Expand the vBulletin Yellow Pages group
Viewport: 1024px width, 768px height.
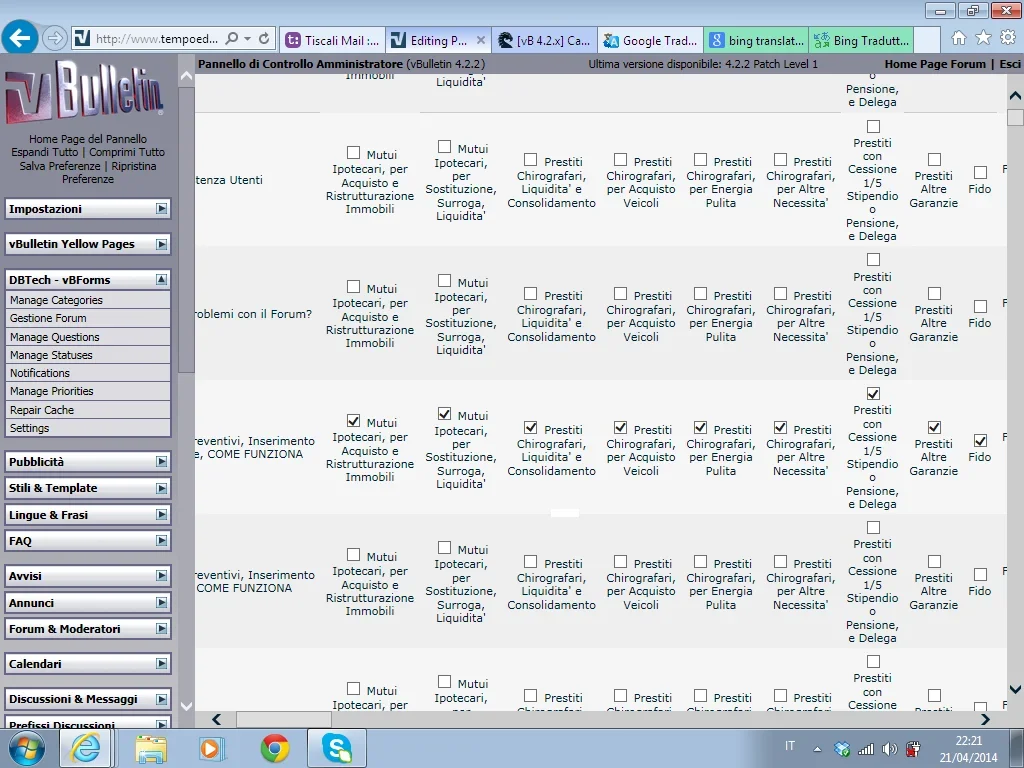pos(161,244)
